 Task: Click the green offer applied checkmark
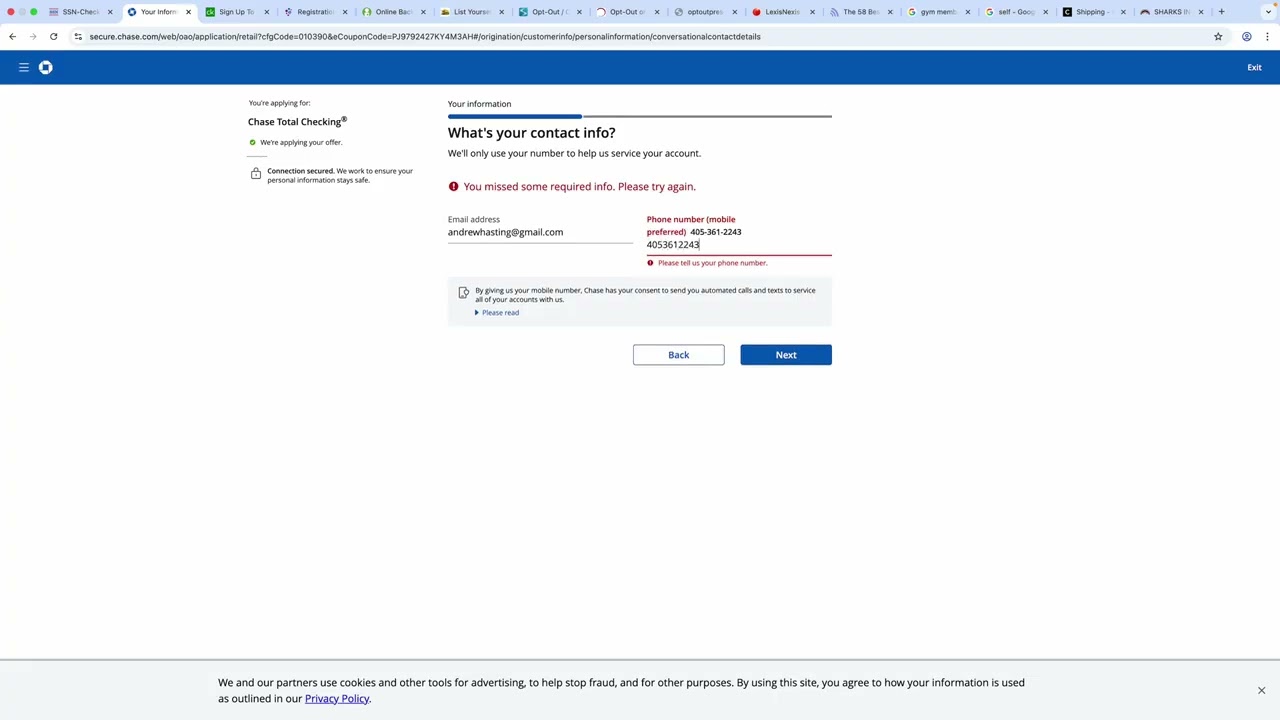[x=252, y=142]
